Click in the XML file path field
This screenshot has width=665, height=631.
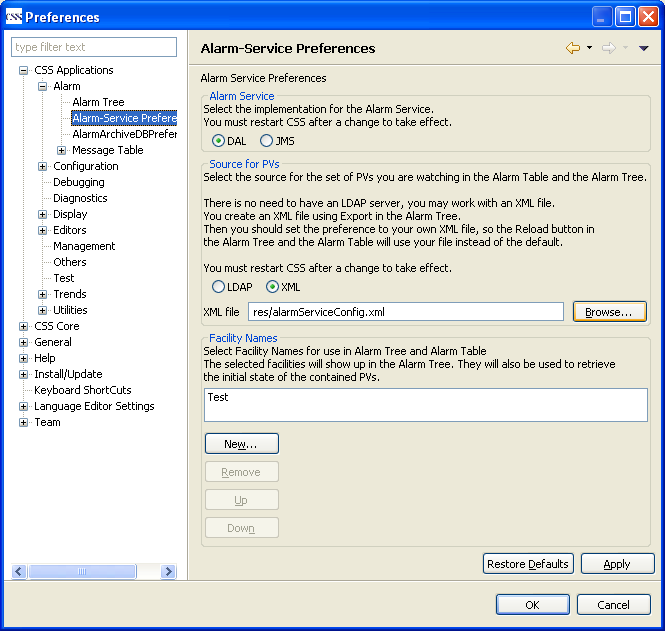[406, 312]
